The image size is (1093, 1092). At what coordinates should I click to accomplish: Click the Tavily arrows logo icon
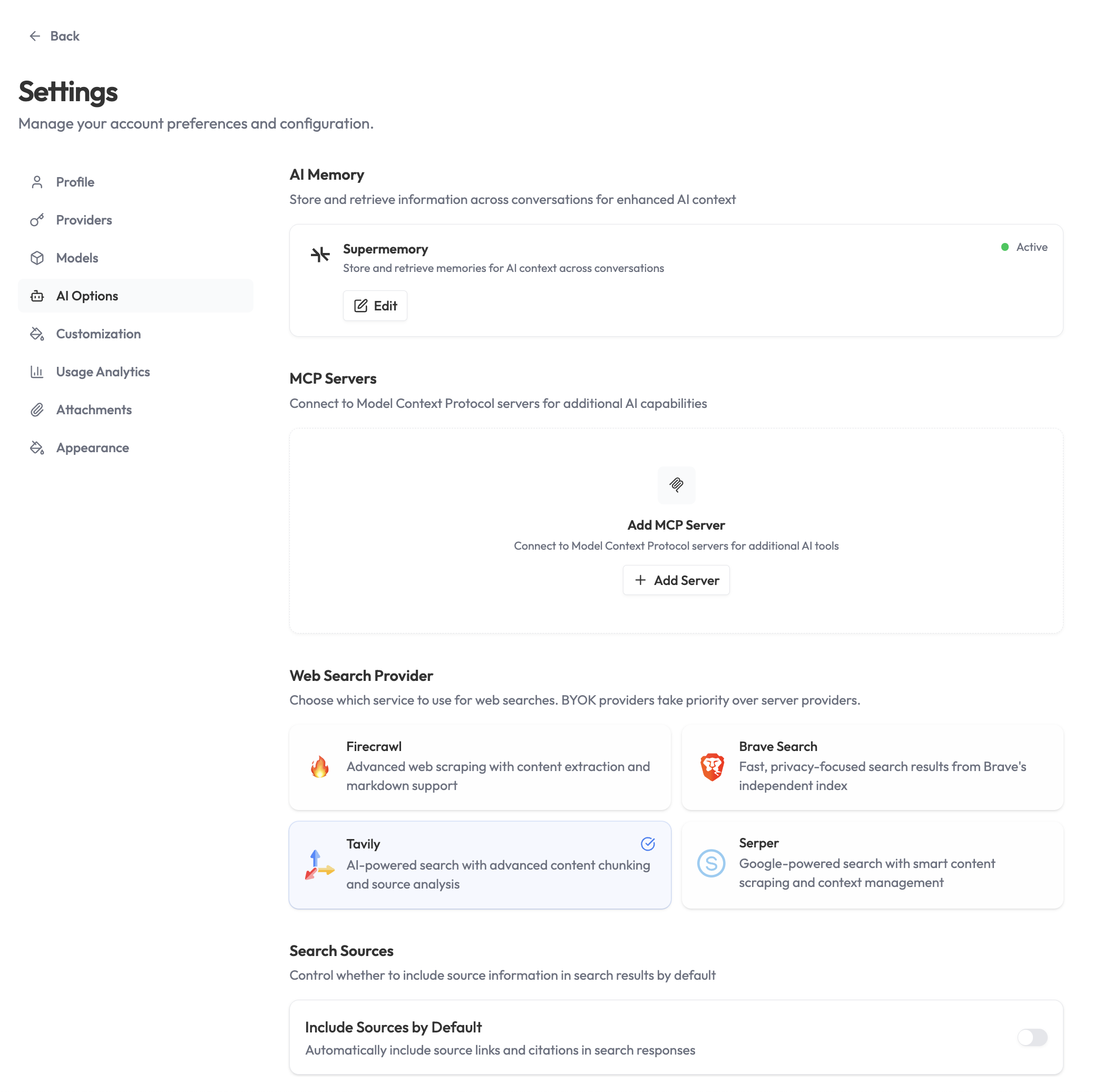(x=318, y=864)
